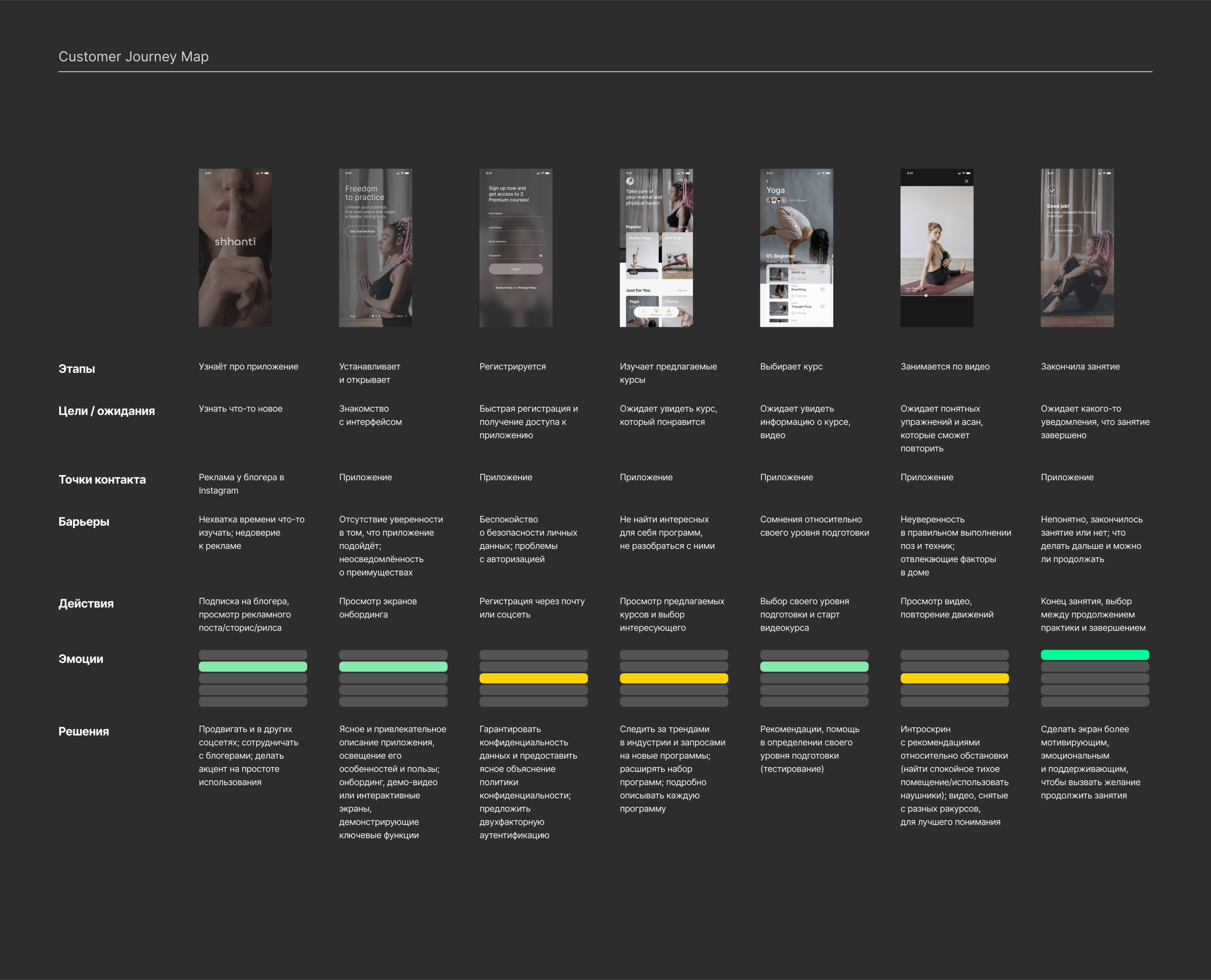Click the plus icon next to follower avatars
The width and height of the screenshot is (1211, 980).
783,200
